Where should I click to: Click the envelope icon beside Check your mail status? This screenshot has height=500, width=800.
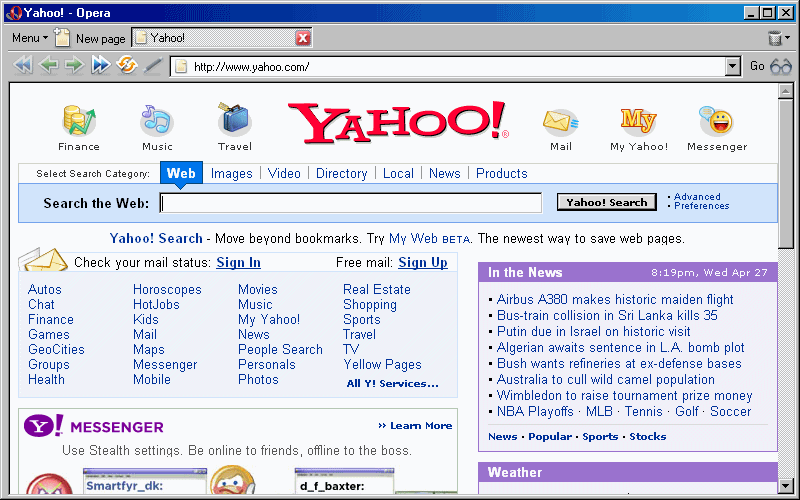(43, 260)
